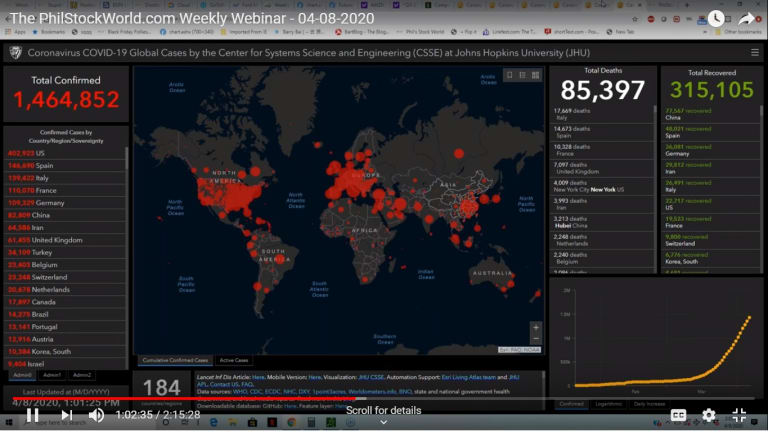Select Brazil in confirmed cases list

click(x=65, y=314)
